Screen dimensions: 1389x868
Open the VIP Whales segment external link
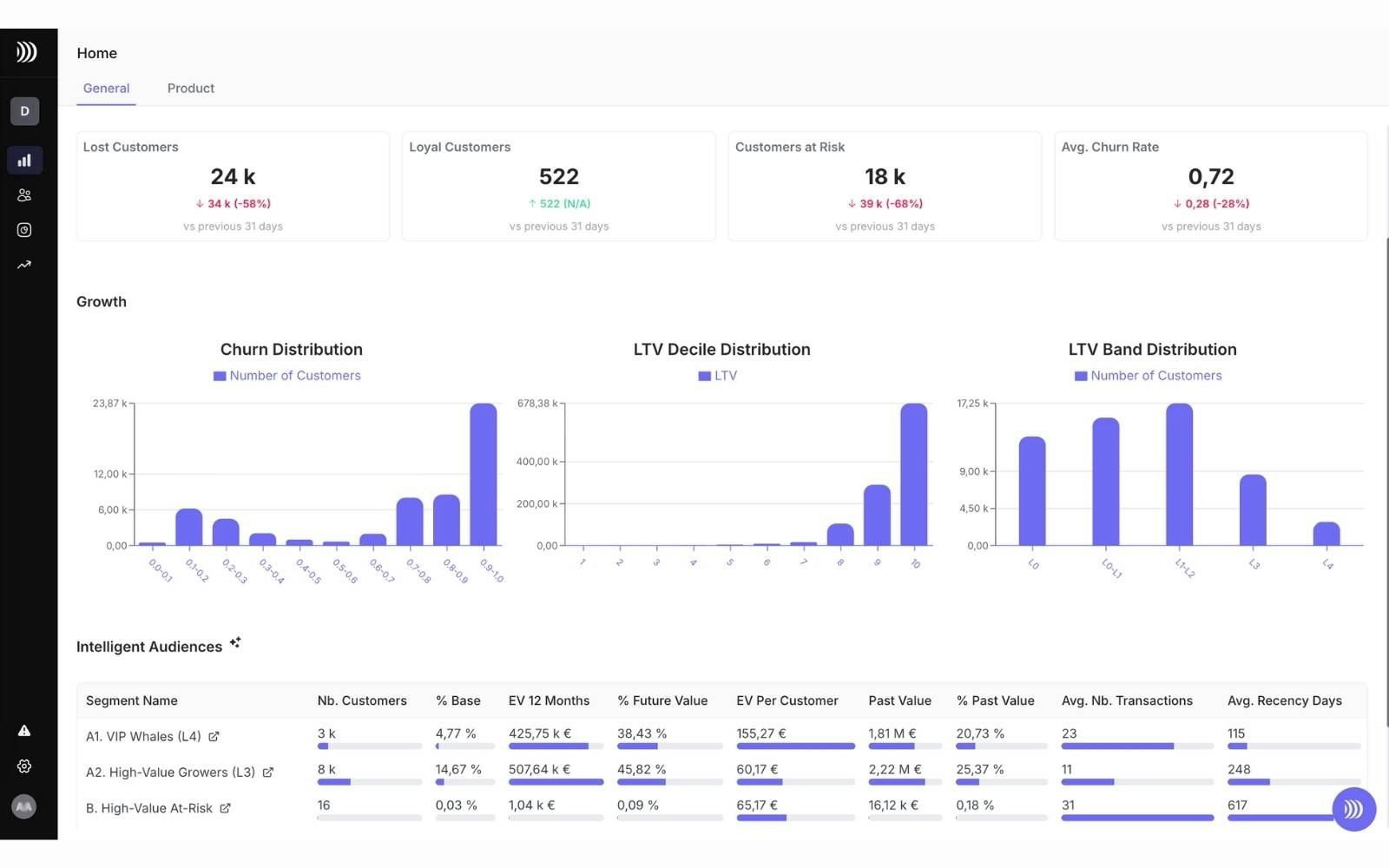click(x=214, y=736)
